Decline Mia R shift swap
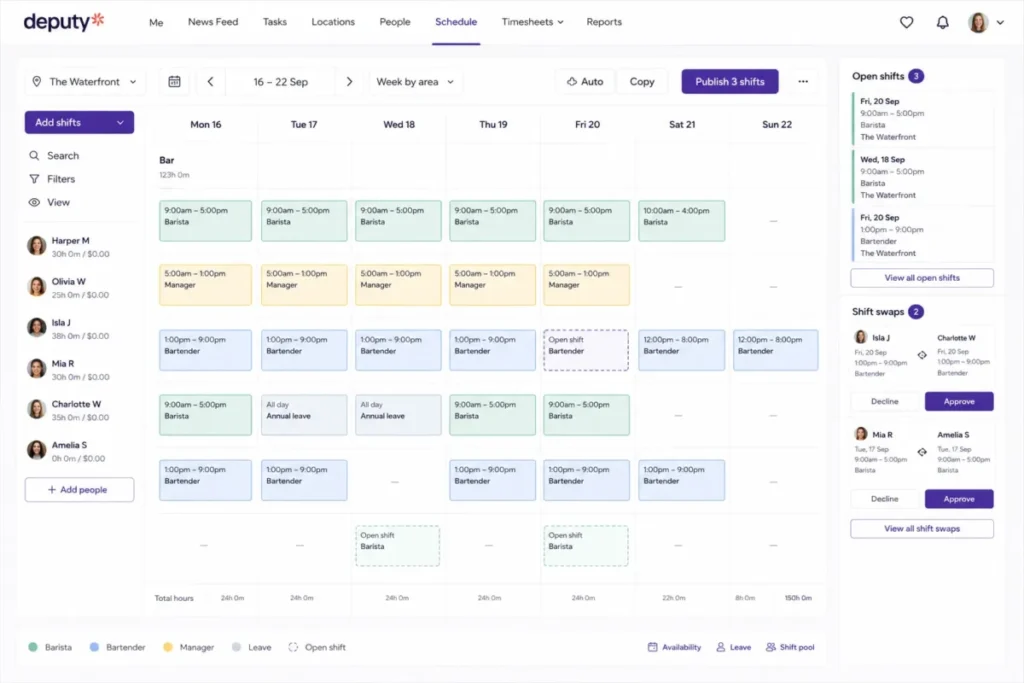The image size is (1024, 683). tap(884, 499)
